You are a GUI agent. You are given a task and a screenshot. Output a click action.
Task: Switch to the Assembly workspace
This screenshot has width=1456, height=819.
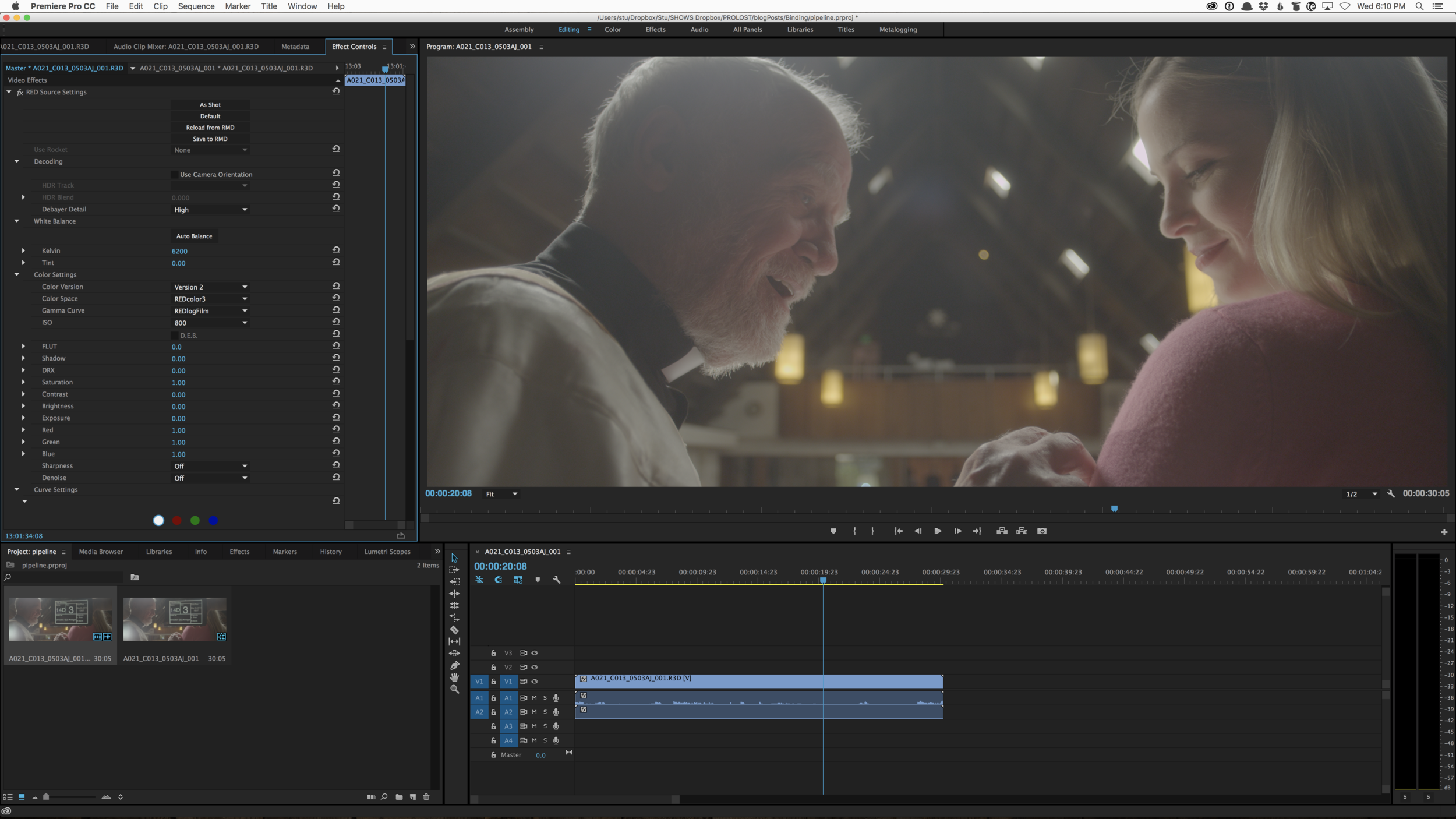click(519, 30)
